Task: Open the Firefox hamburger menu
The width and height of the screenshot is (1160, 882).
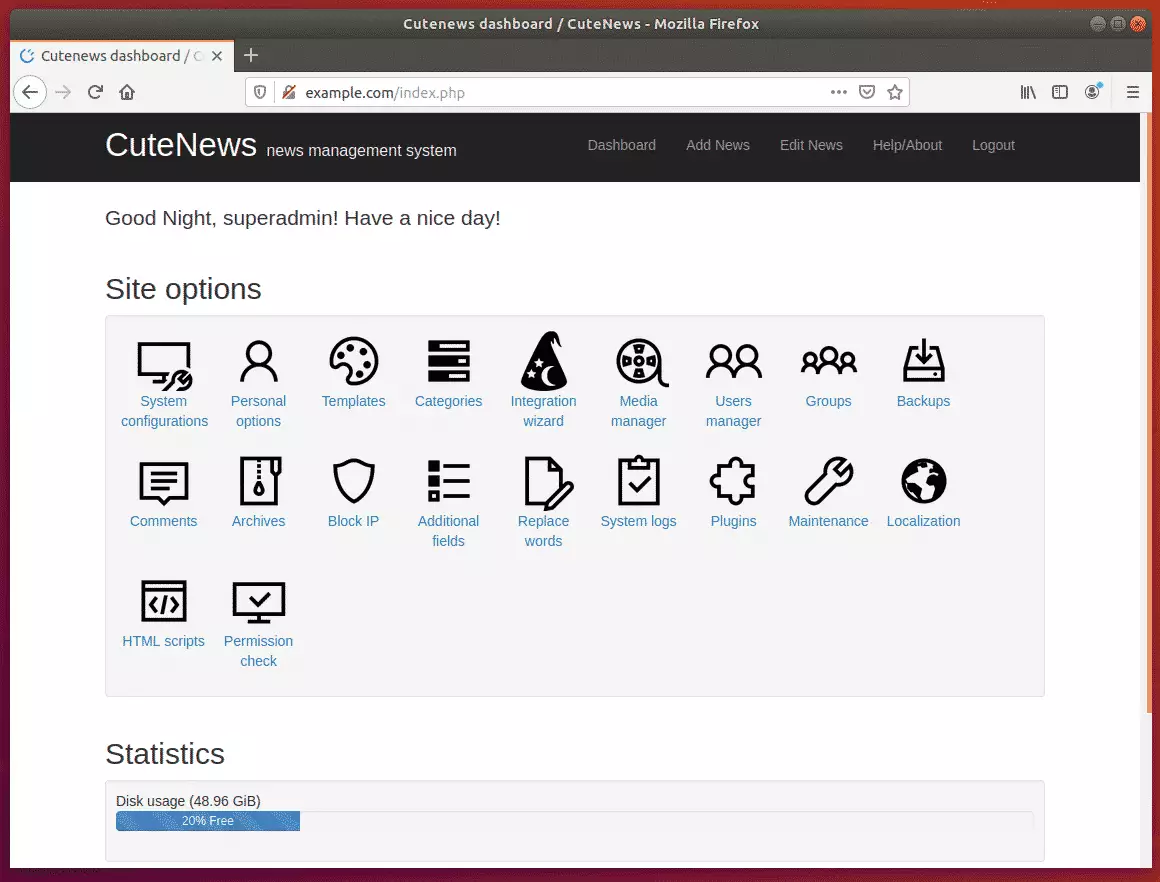Action: [1133, 92]
